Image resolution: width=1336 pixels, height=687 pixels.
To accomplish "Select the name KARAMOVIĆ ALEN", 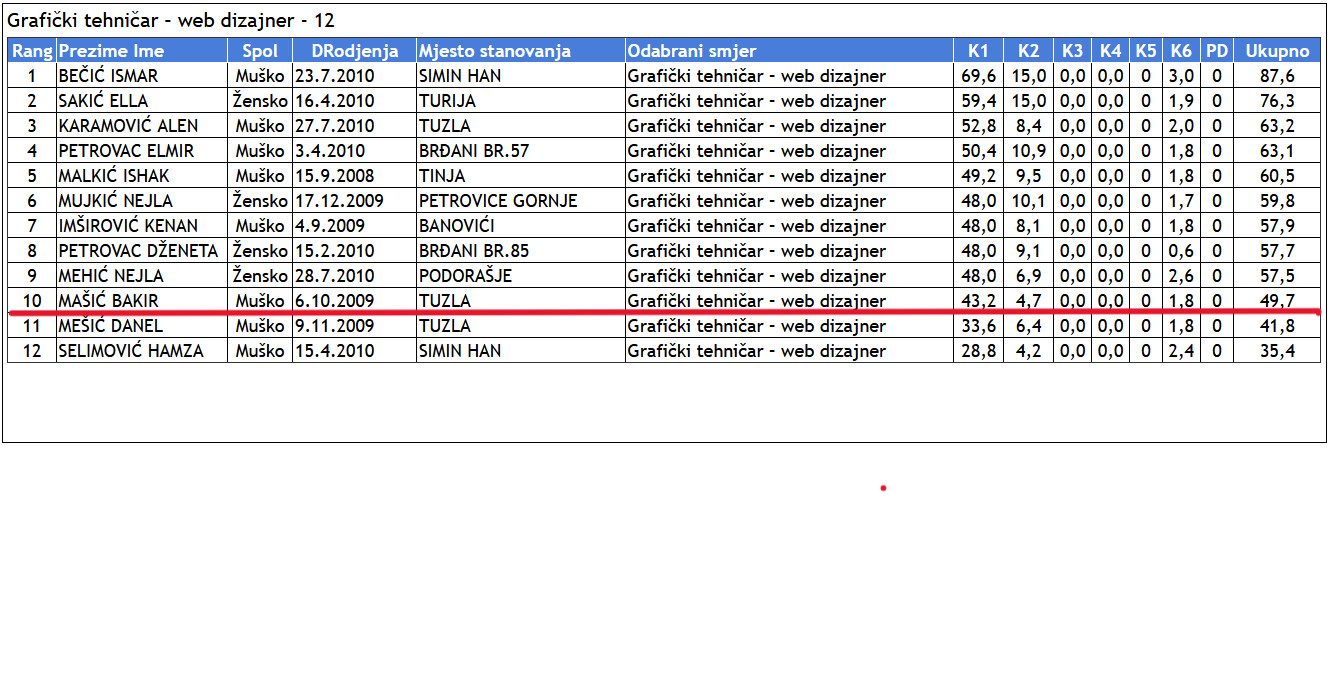I will click(128, 126).
